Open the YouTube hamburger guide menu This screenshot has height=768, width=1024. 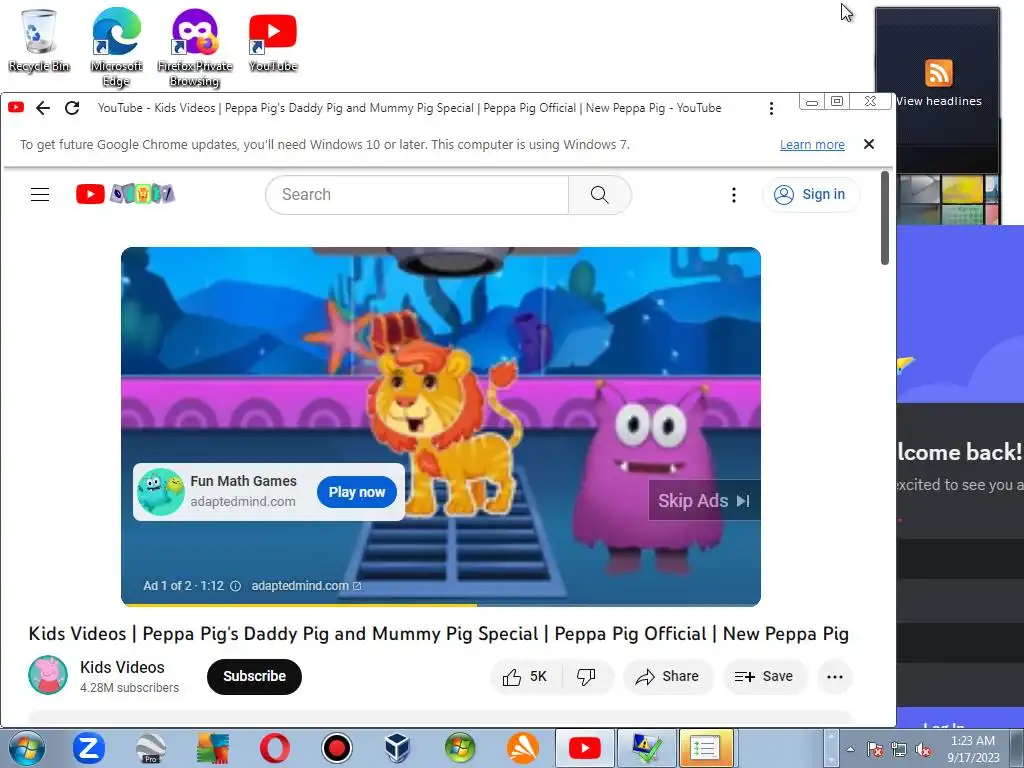point(40,195)
